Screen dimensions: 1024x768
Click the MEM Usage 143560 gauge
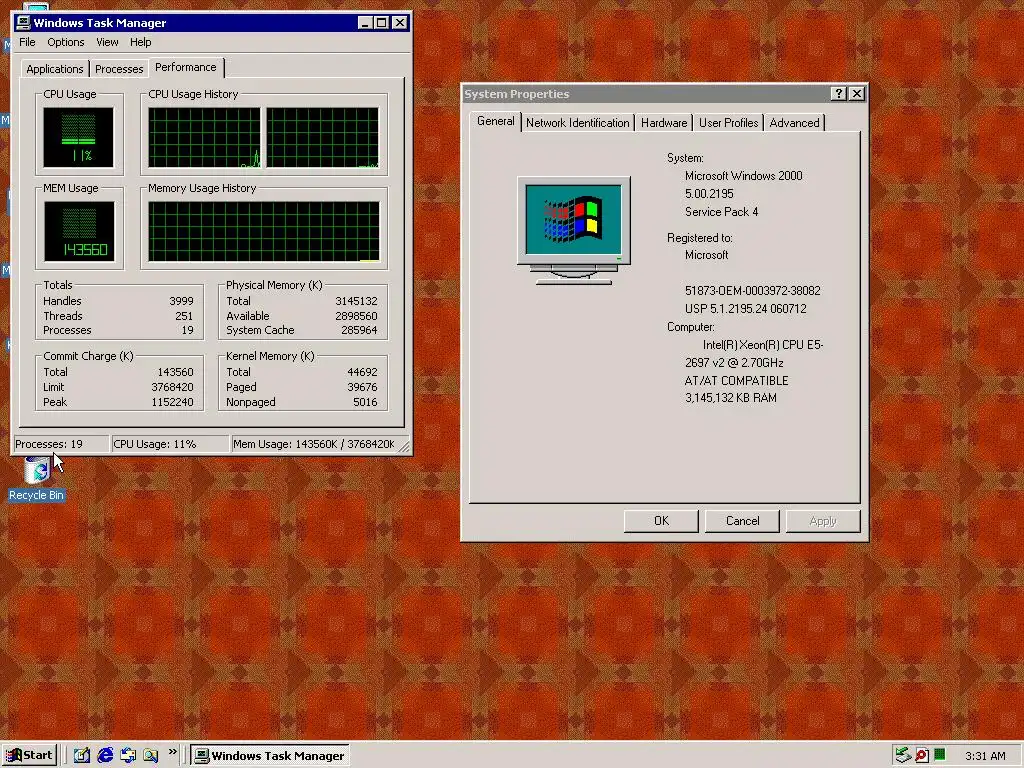[79, 232]
